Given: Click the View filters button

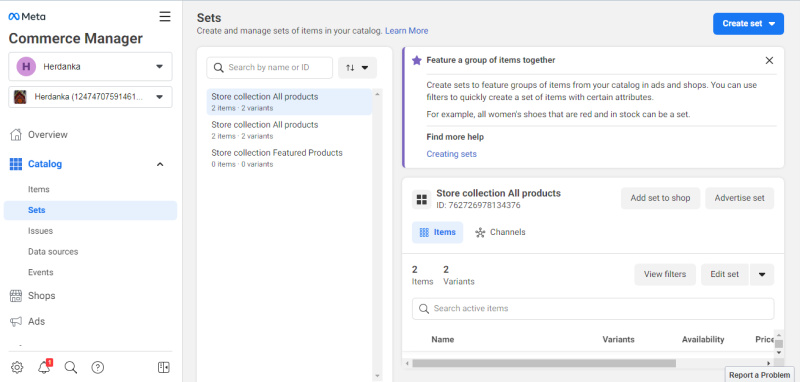Looking at the screenshot, I should pos(665,274).
